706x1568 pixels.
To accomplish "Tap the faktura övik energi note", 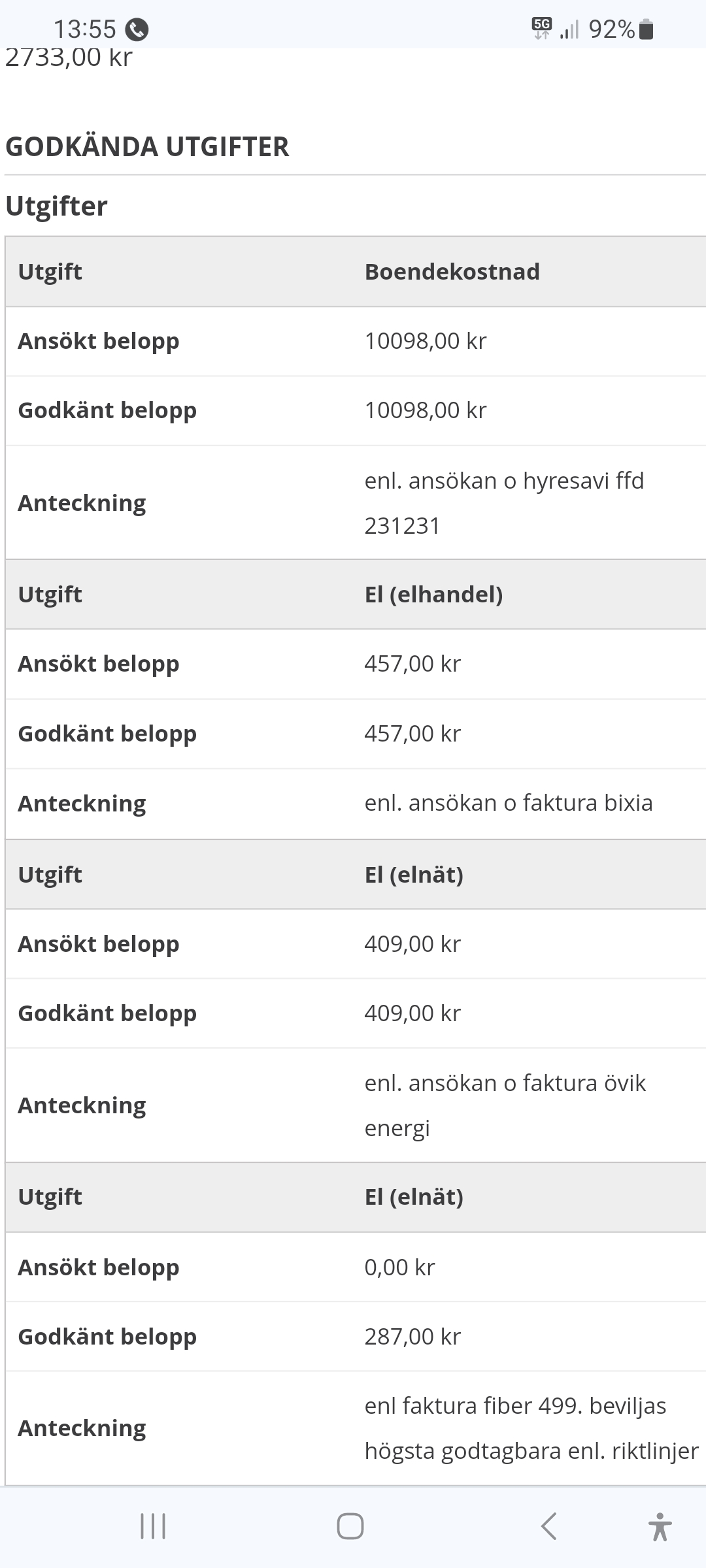I will click(x=505, y=1105).
